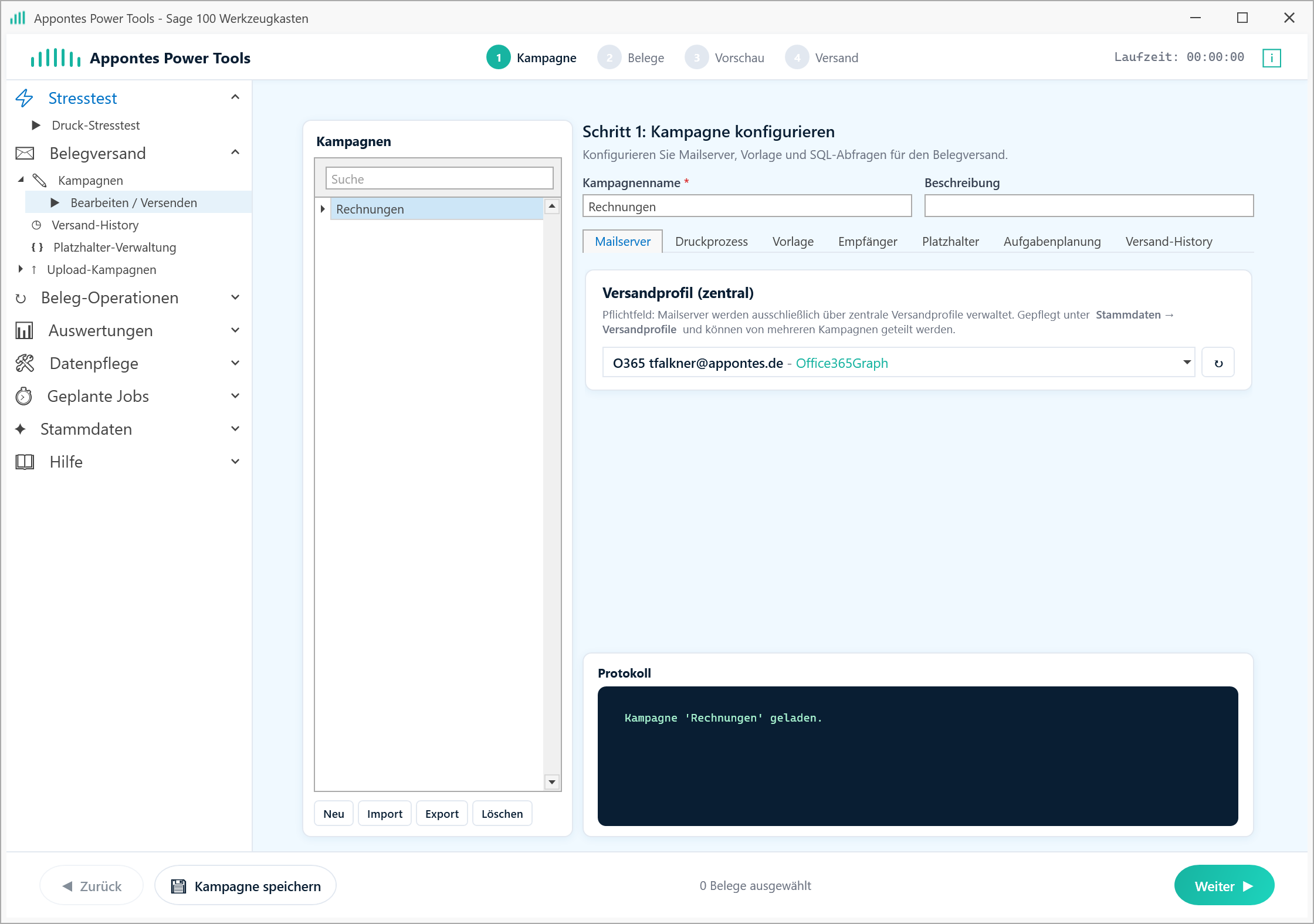Expand the Geplante Jobs section chevron
1314x924 pixels.
point(235,396)
